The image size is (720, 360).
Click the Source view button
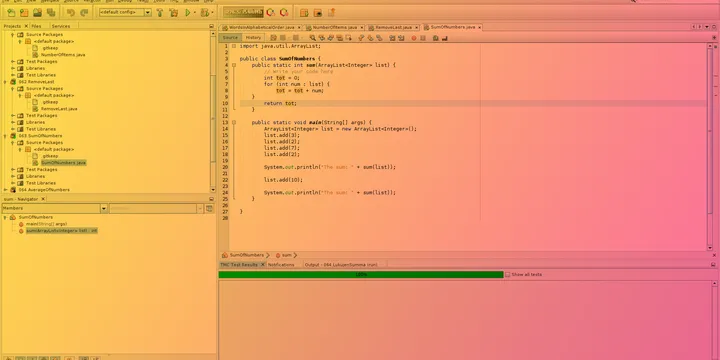(x=230, y=38)
